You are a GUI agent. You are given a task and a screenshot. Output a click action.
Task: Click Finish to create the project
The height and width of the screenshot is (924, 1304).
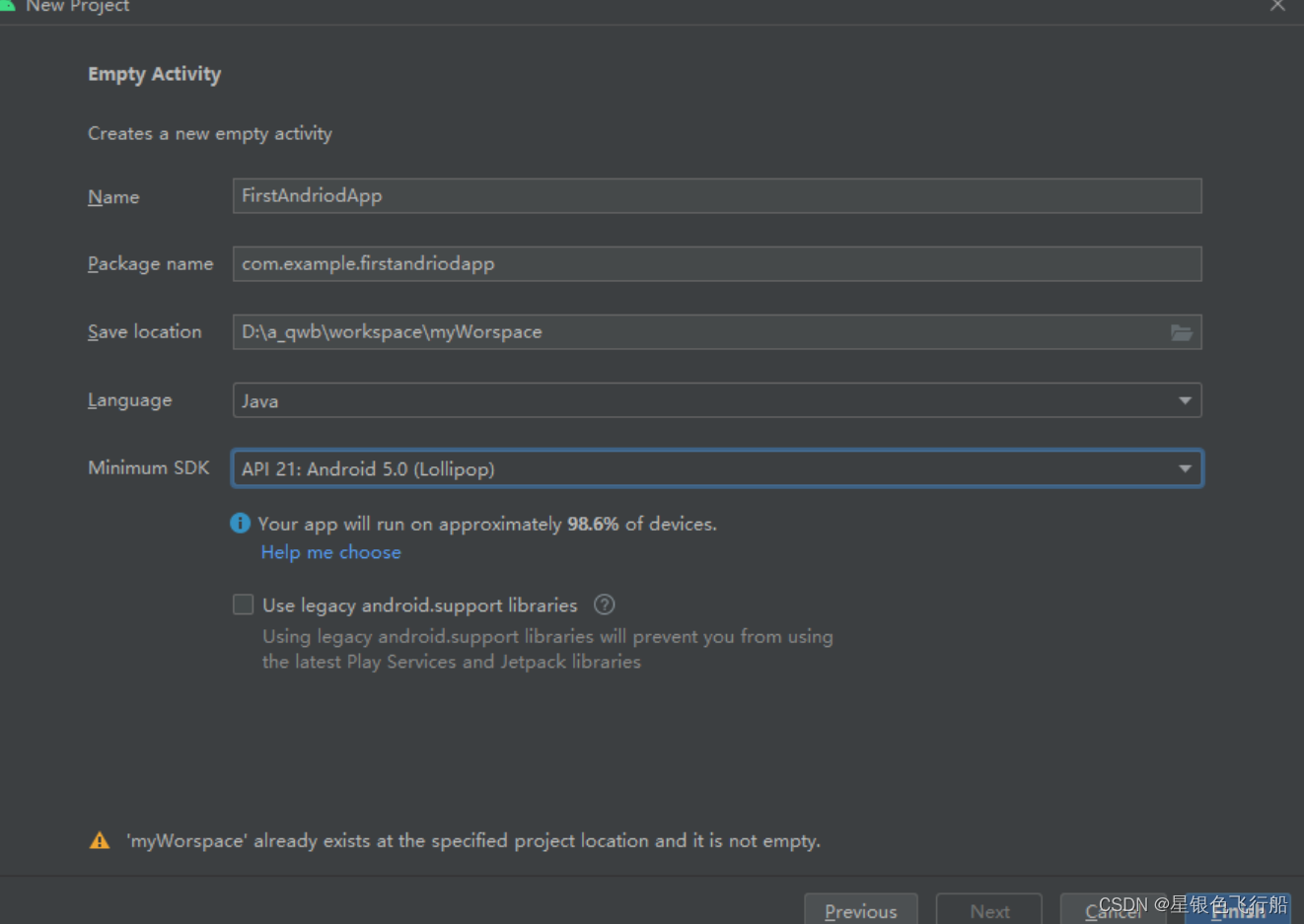1238,910
